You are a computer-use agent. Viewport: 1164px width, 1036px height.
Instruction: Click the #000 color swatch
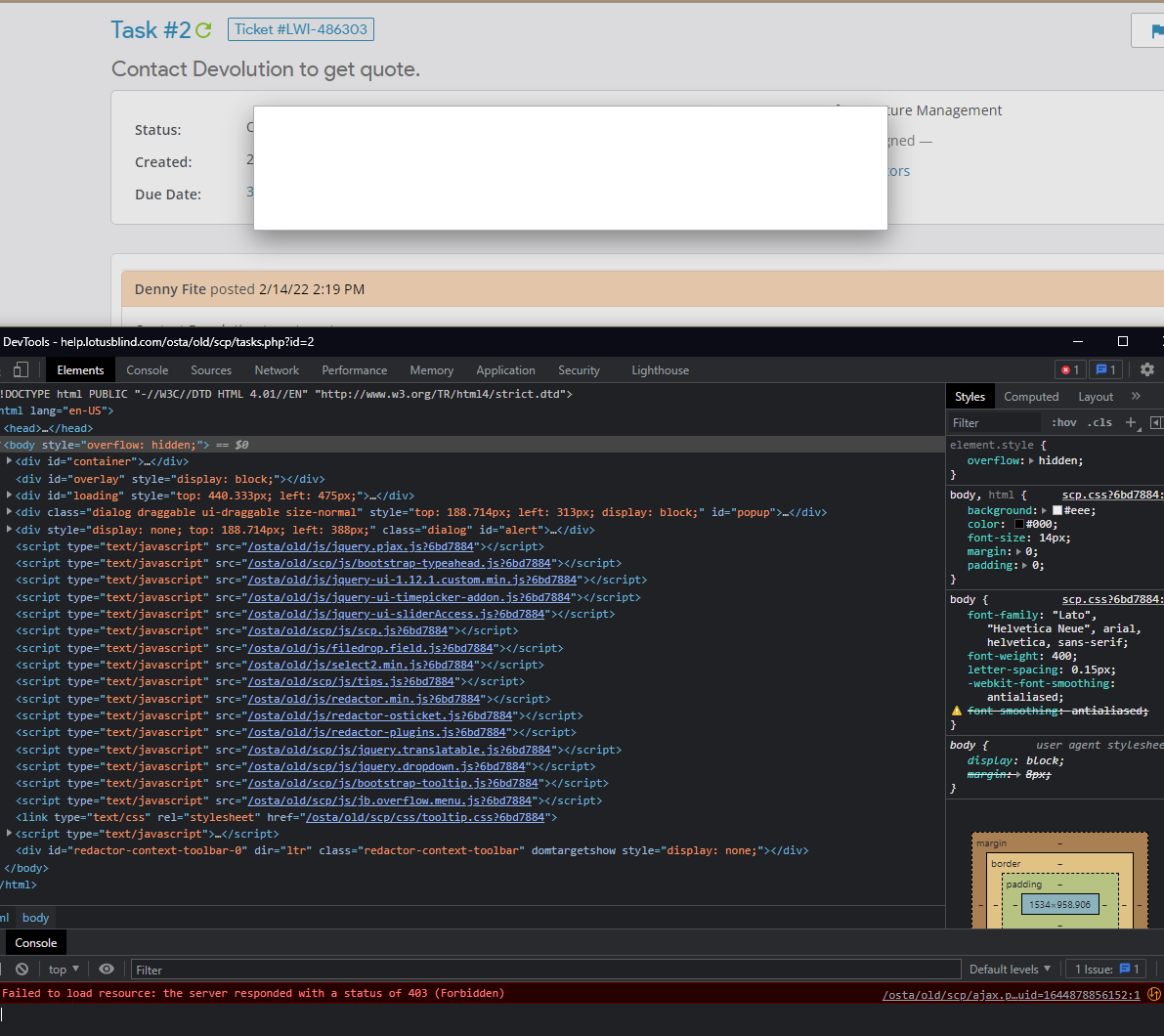coord(1019,524)
